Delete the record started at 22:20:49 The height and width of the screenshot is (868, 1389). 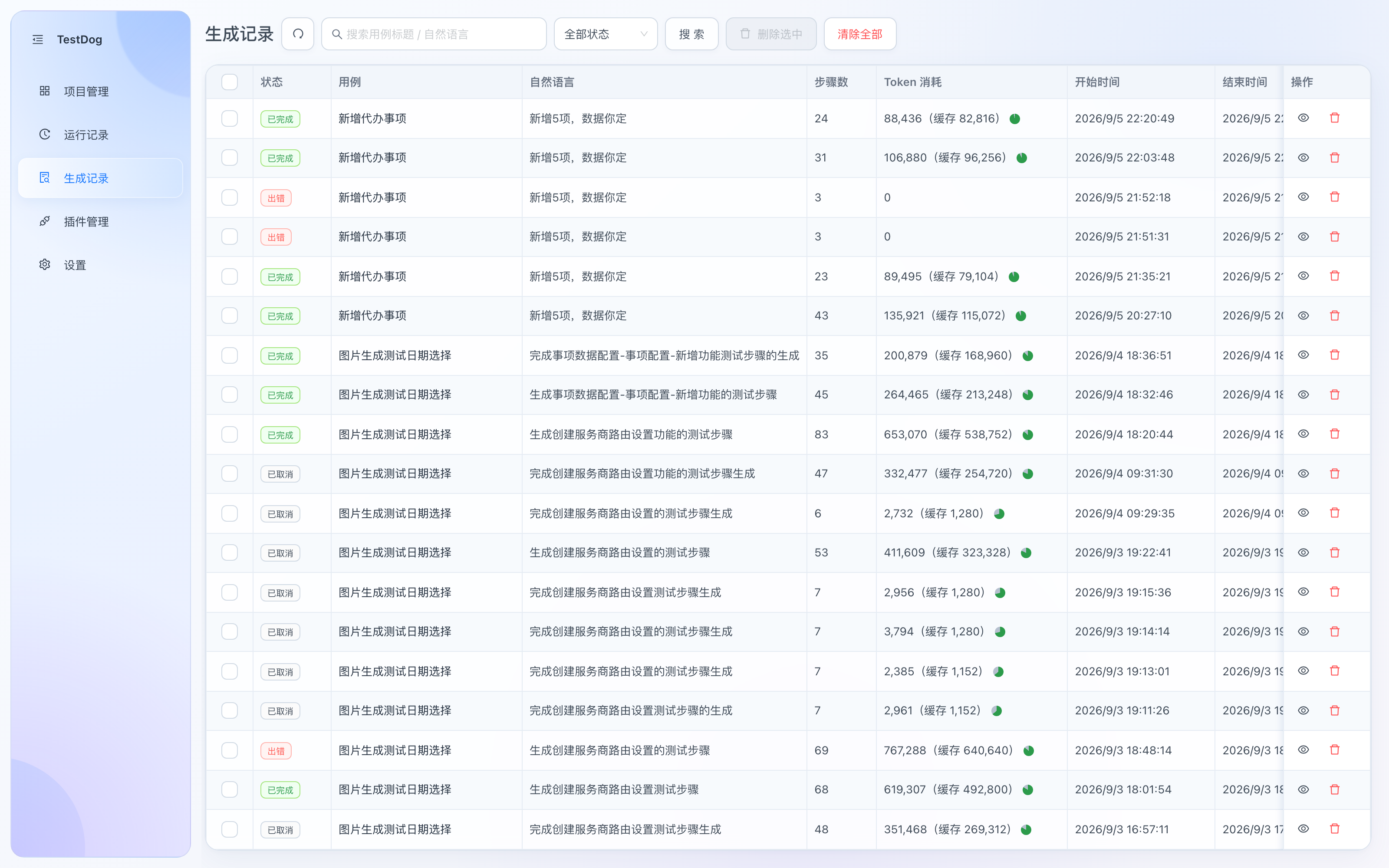coord(1334,118)
